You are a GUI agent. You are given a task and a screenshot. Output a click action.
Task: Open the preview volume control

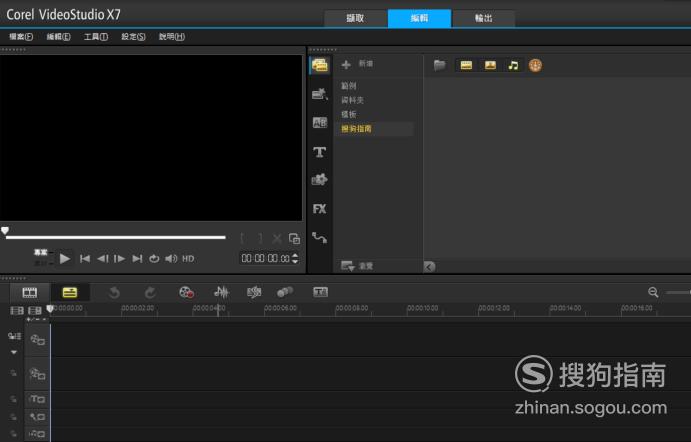[171, 259]
